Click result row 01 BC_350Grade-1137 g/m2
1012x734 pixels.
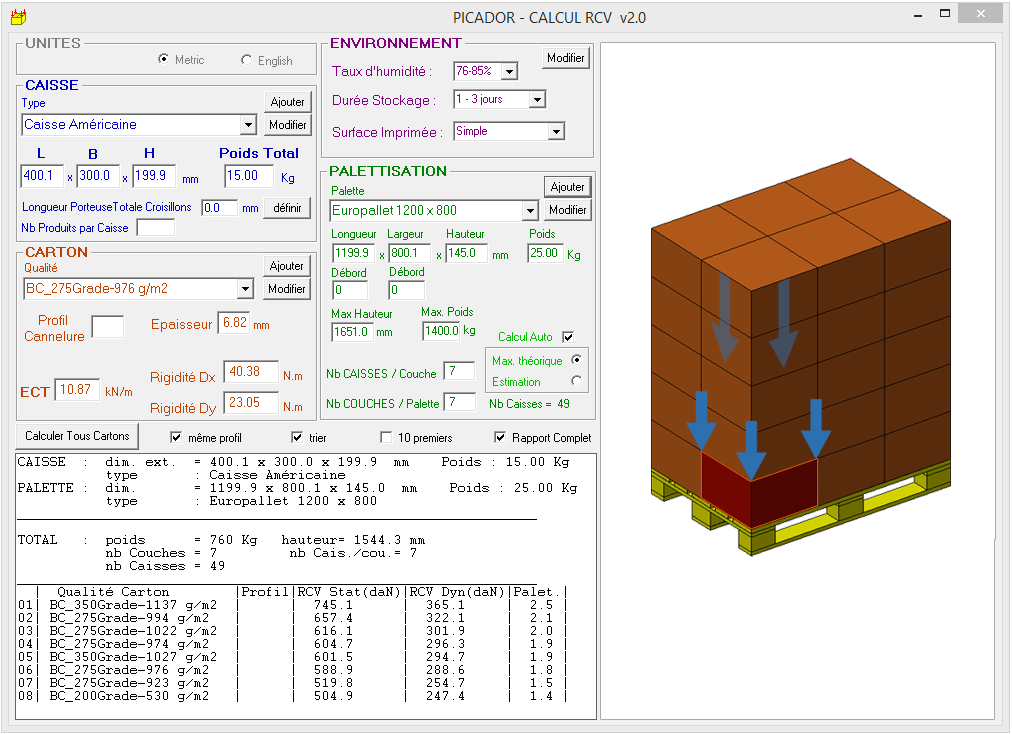coord(292,606)
